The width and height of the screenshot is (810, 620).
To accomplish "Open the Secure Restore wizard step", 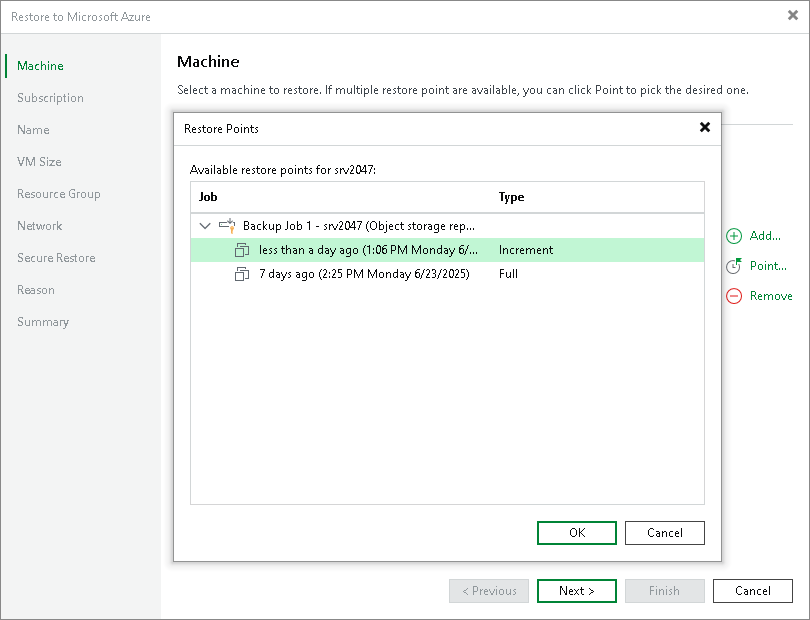I will point(56,258).
